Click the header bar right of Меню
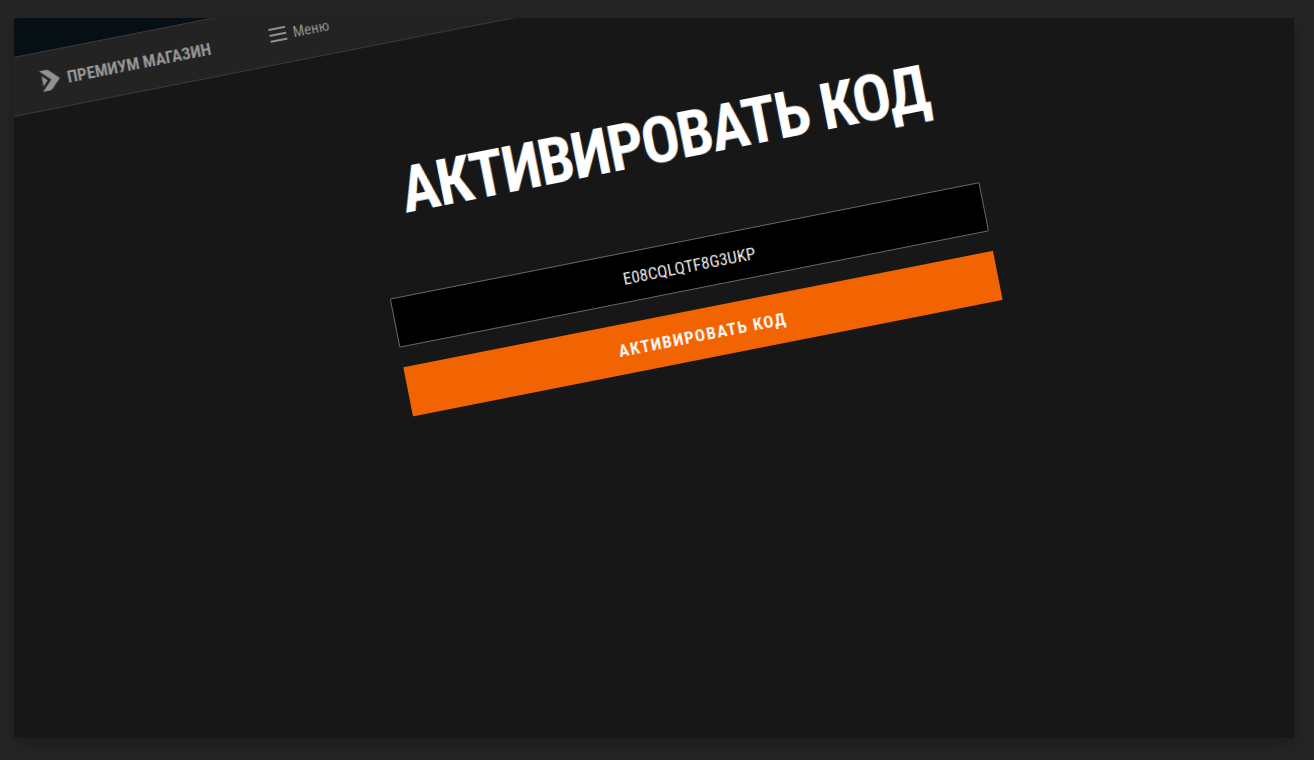Viewport: 1314px width, 760px height. [420, 30]
